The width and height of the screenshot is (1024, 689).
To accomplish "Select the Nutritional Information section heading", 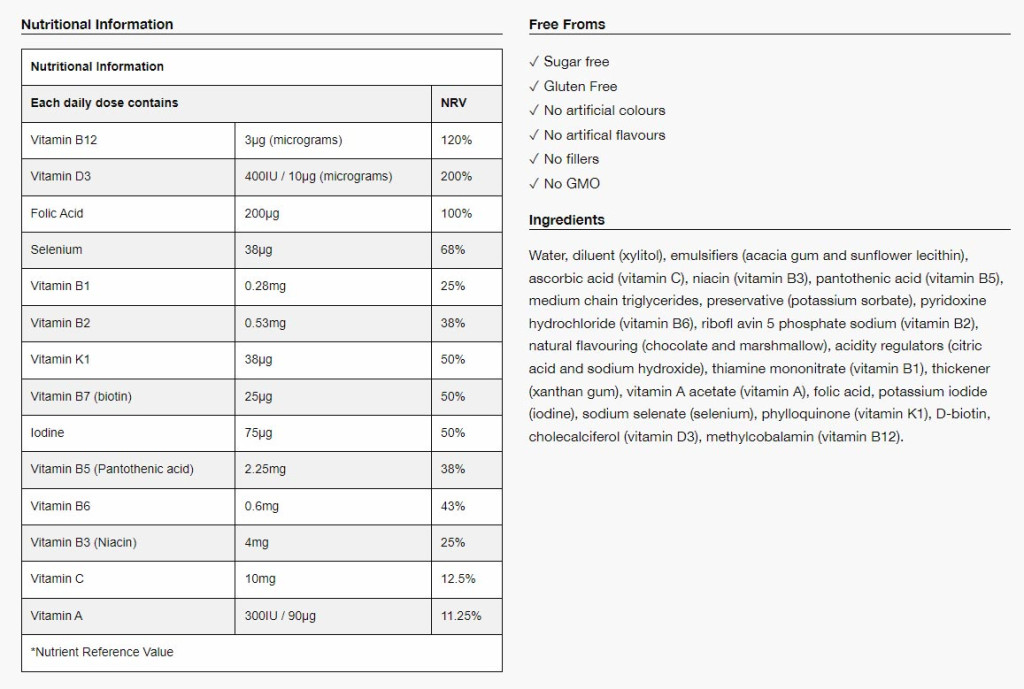I will point(97,24).
